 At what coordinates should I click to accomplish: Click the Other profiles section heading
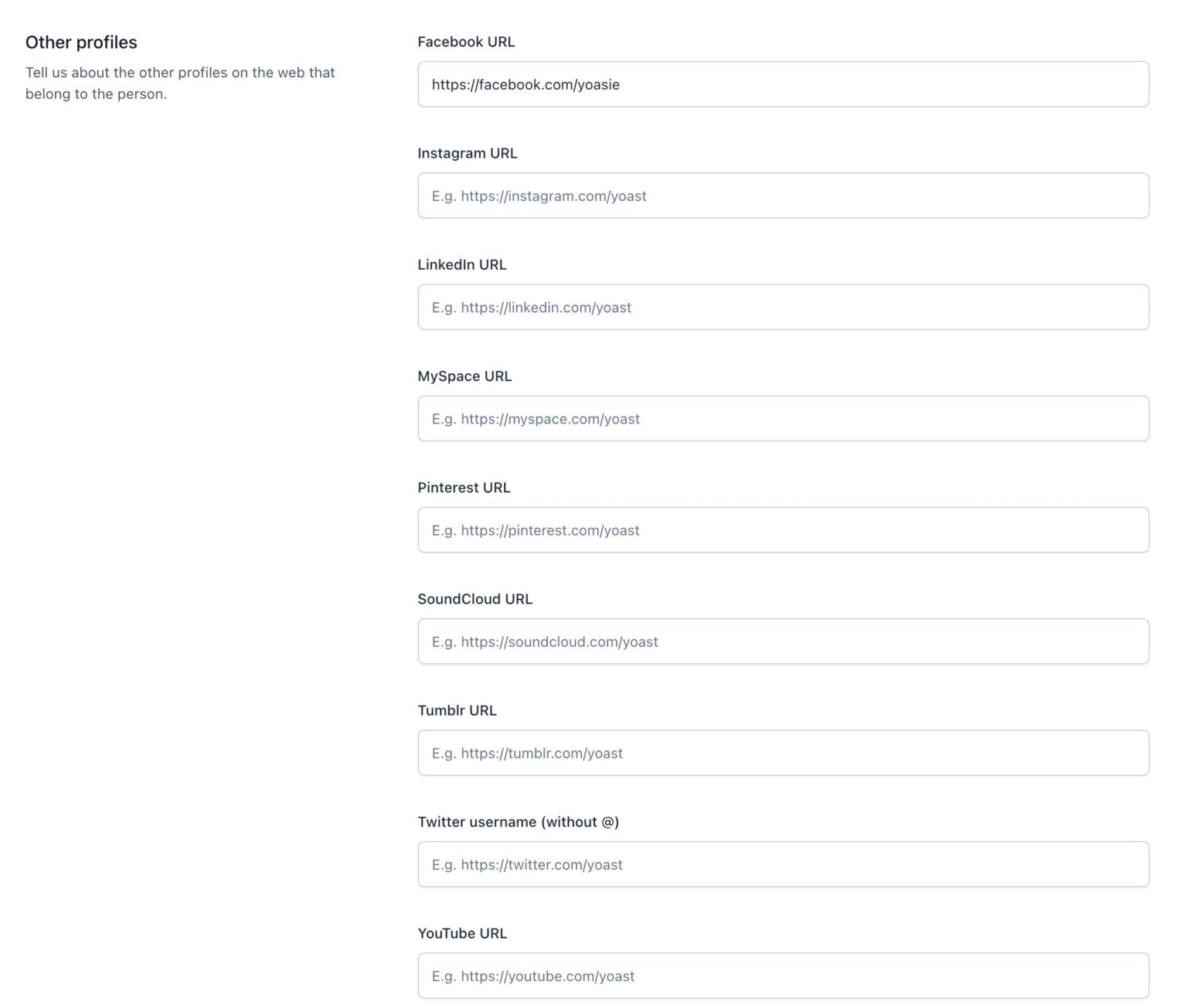click(x=81, y=42)
